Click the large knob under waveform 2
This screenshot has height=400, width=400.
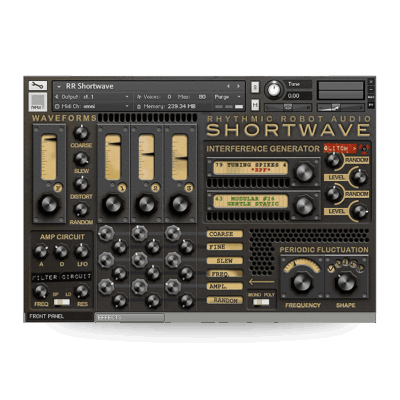147,205
